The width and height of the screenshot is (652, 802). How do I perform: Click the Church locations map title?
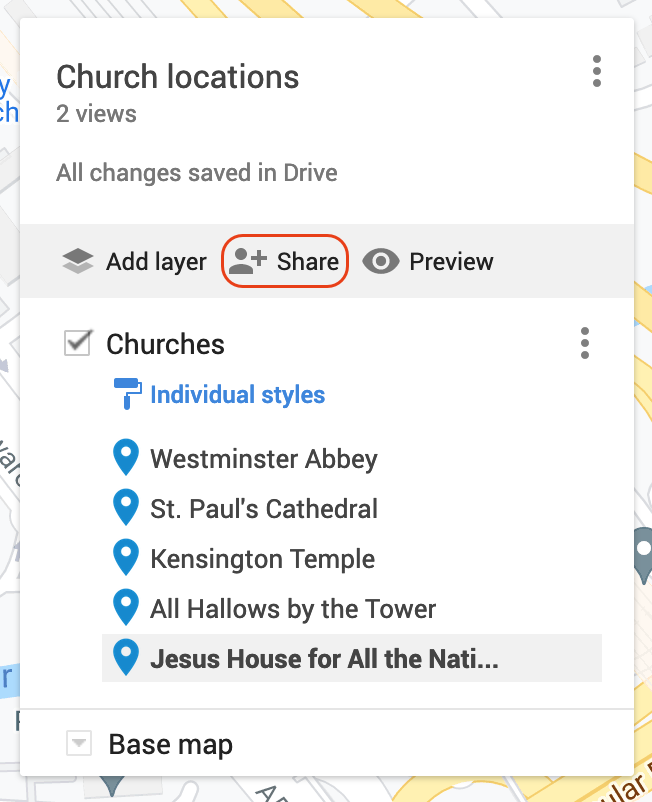pyautogui.click(x=177, y=77)
